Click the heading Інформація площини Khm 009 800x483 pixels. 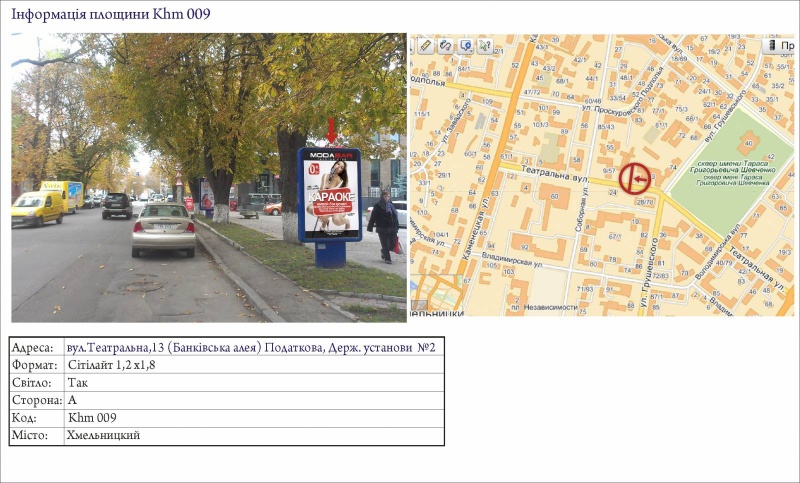pos(110,14)
